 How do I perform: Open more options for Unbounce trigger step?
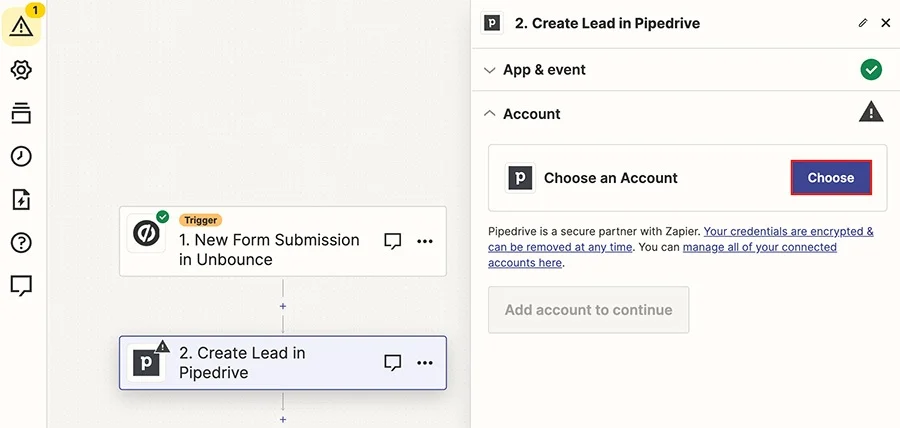425,241
